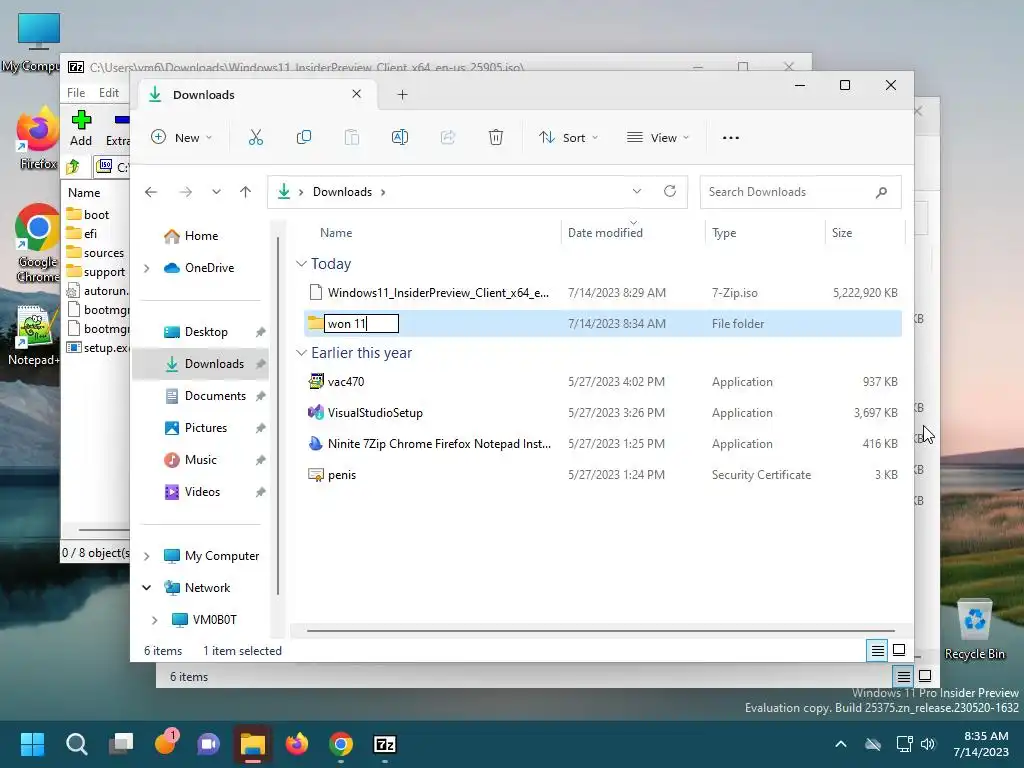Viewport: 1024px width, 768px height.
Task: Click the Delete trash can icon
Action: pos(496,137)
